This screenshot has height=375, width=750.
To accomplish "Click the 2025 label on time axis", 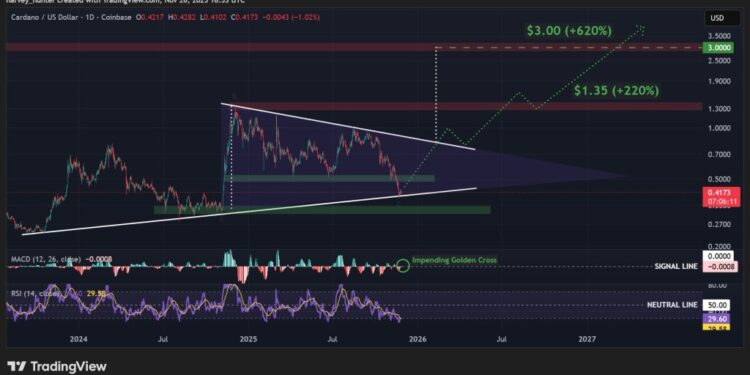I will coord(248,339).
